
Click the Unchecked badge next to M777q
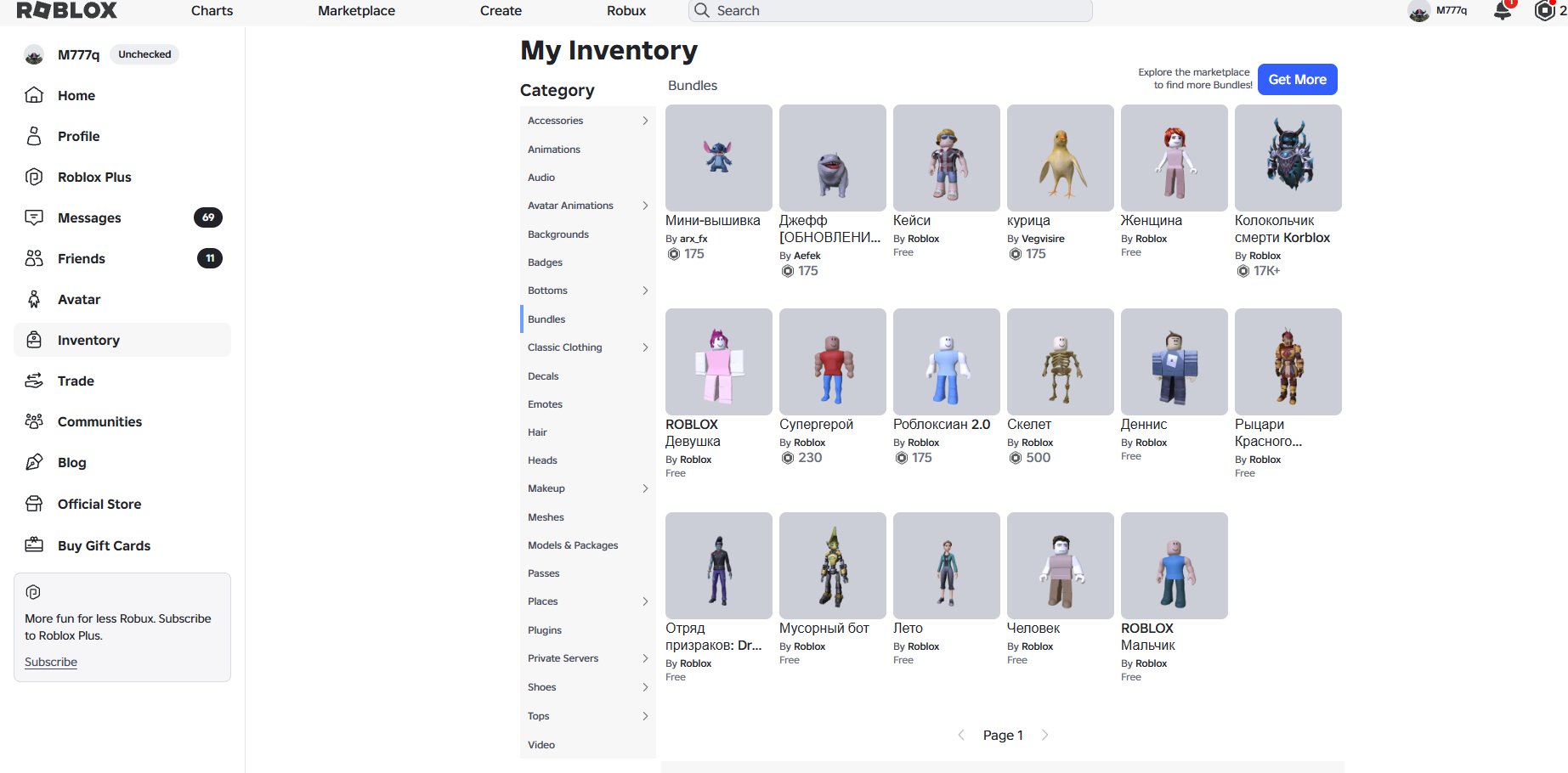[144, 54]
